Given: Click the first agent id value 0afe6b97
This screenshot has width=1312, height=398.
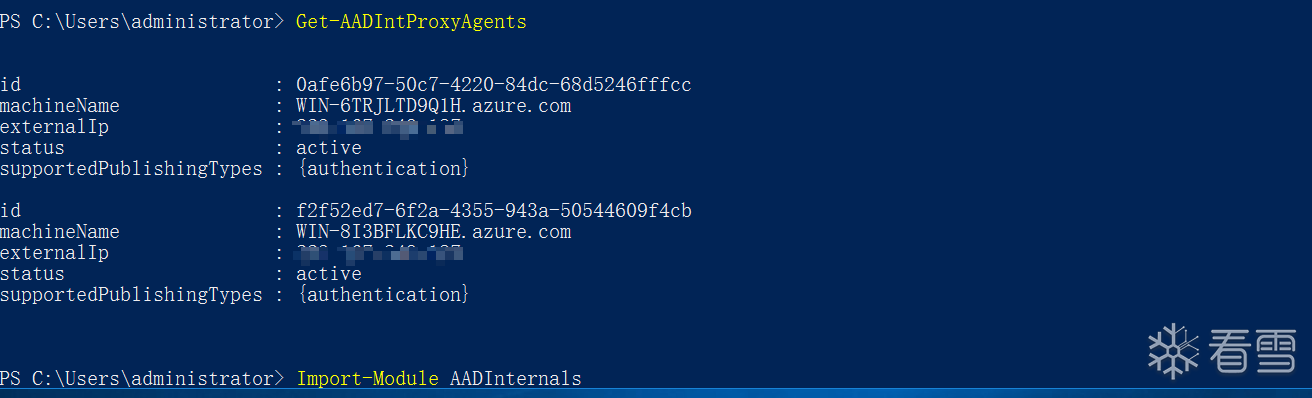Looking at the screenshot, I should [494, 84].
